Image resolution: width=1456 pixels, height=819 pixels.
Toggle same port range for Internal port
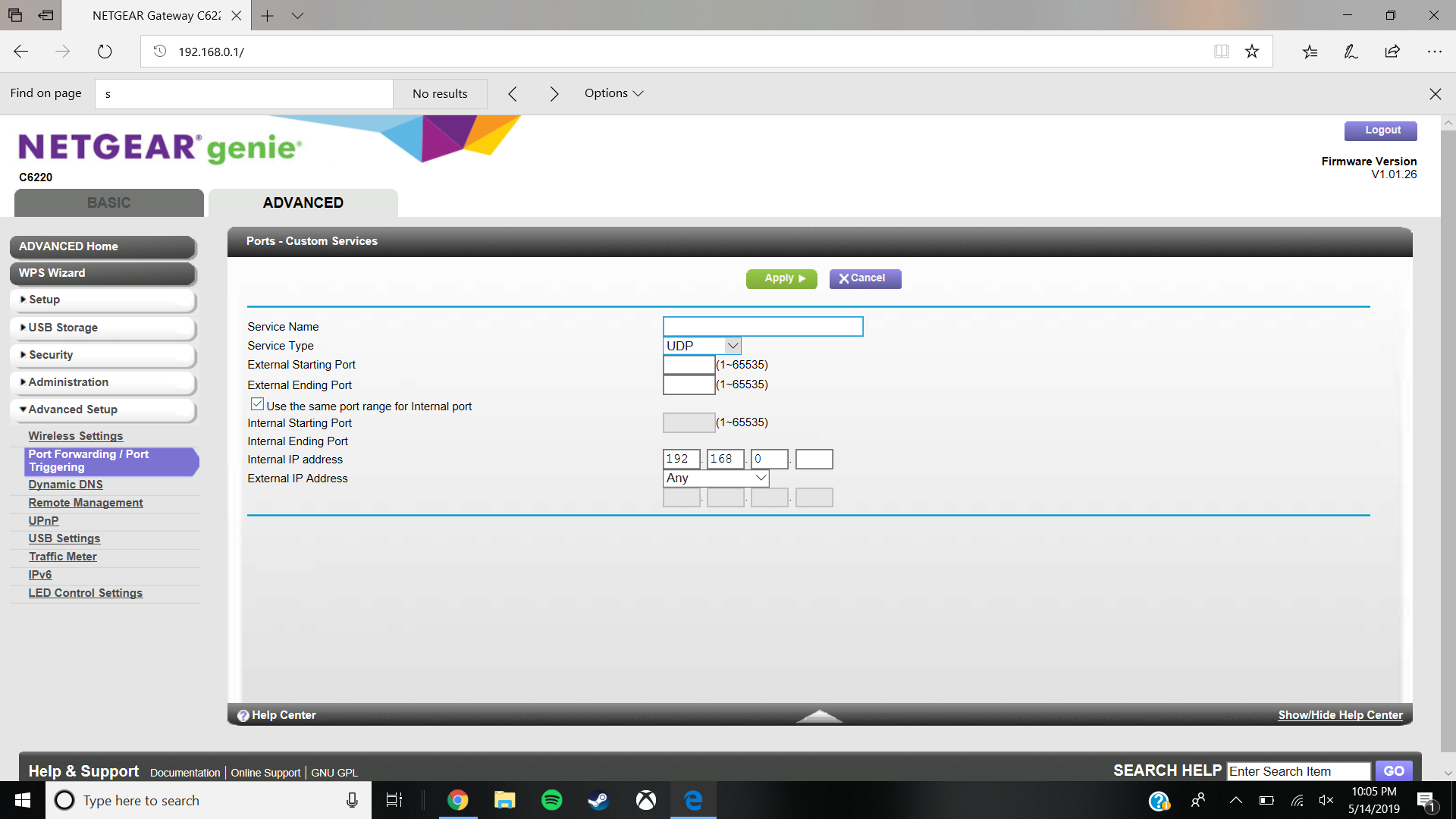coord(258,405)
